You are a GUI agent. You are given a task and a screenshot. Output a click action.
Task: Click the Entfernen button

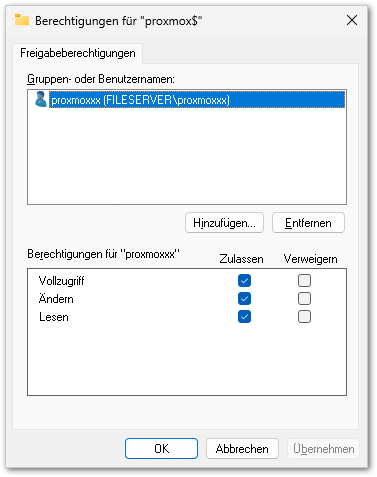tap(308, 223)
